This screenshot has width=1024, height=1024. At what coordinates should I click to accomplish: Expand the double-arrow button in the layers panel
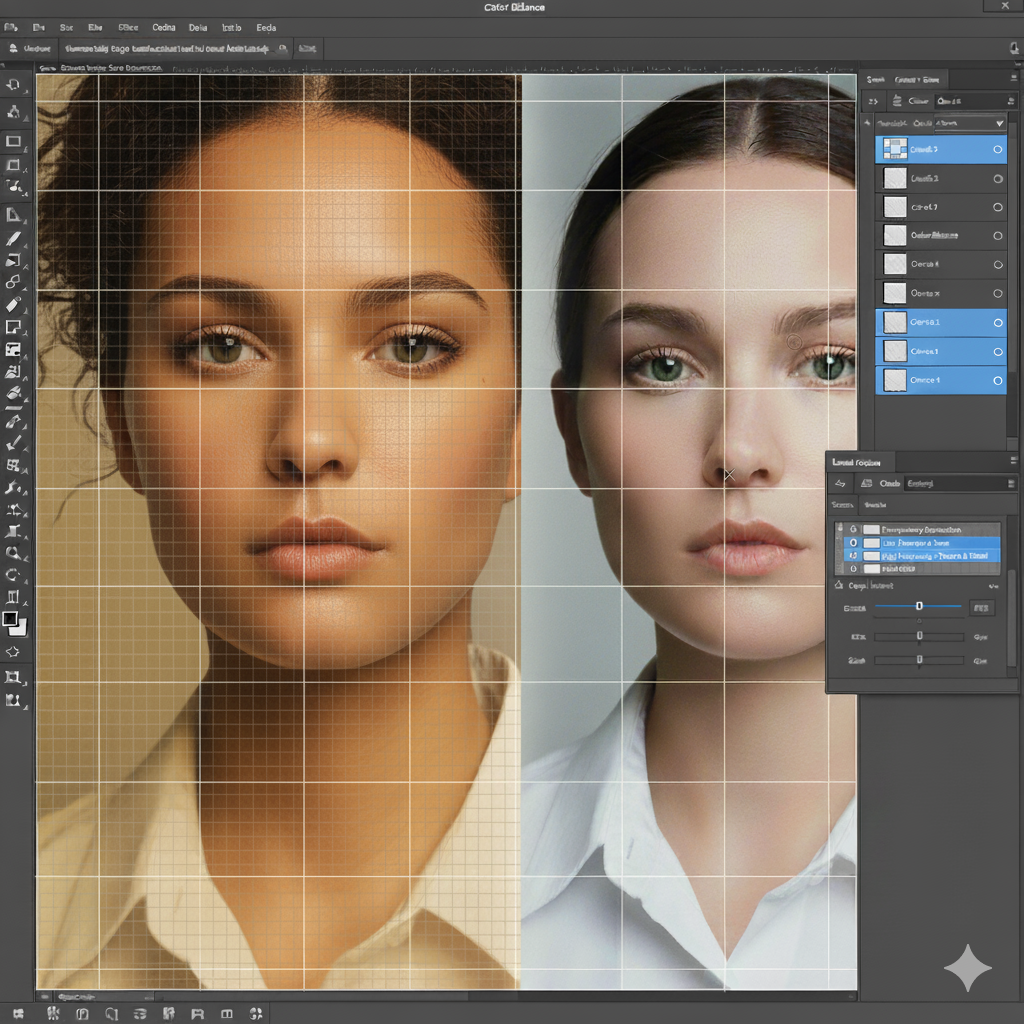(x=872, y=101)
